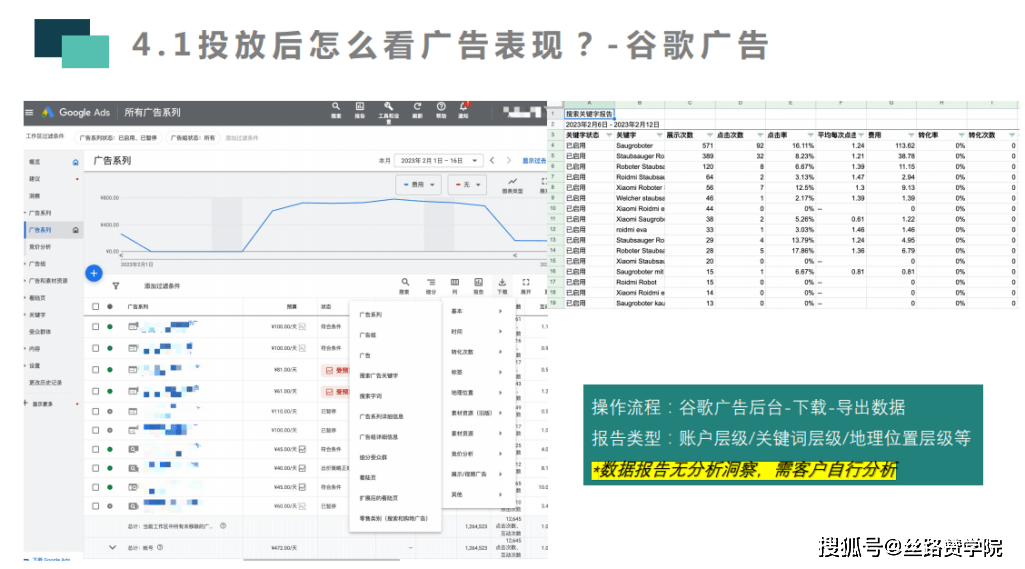
Task: Click the blue plus add-campaign button
Action: [93, 272]
